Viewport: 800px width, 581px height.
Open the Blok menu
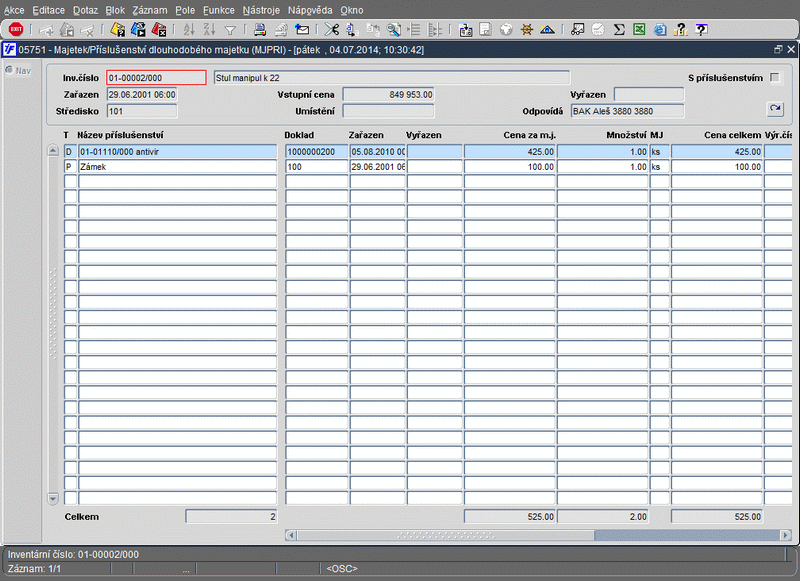[115, 10]
